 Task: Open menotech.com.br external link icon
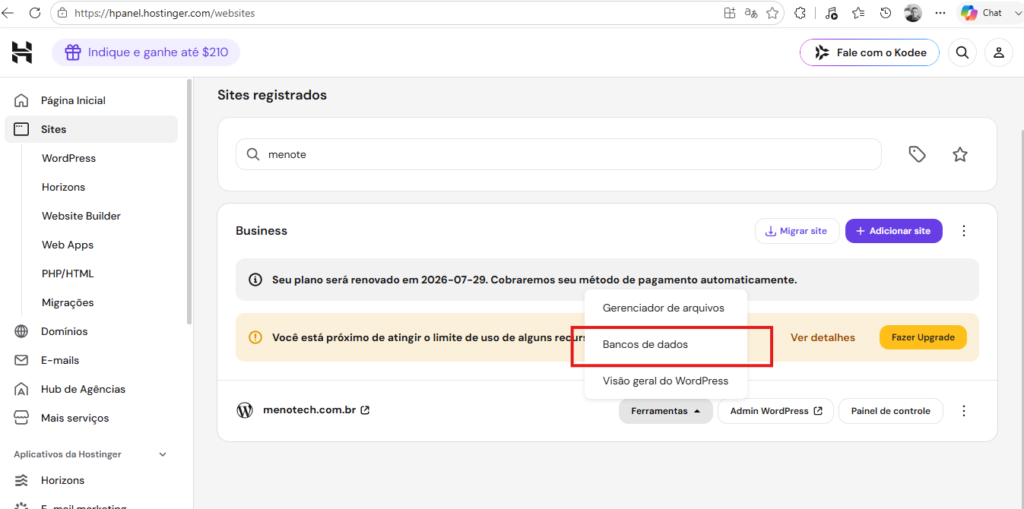pos(366,411)
